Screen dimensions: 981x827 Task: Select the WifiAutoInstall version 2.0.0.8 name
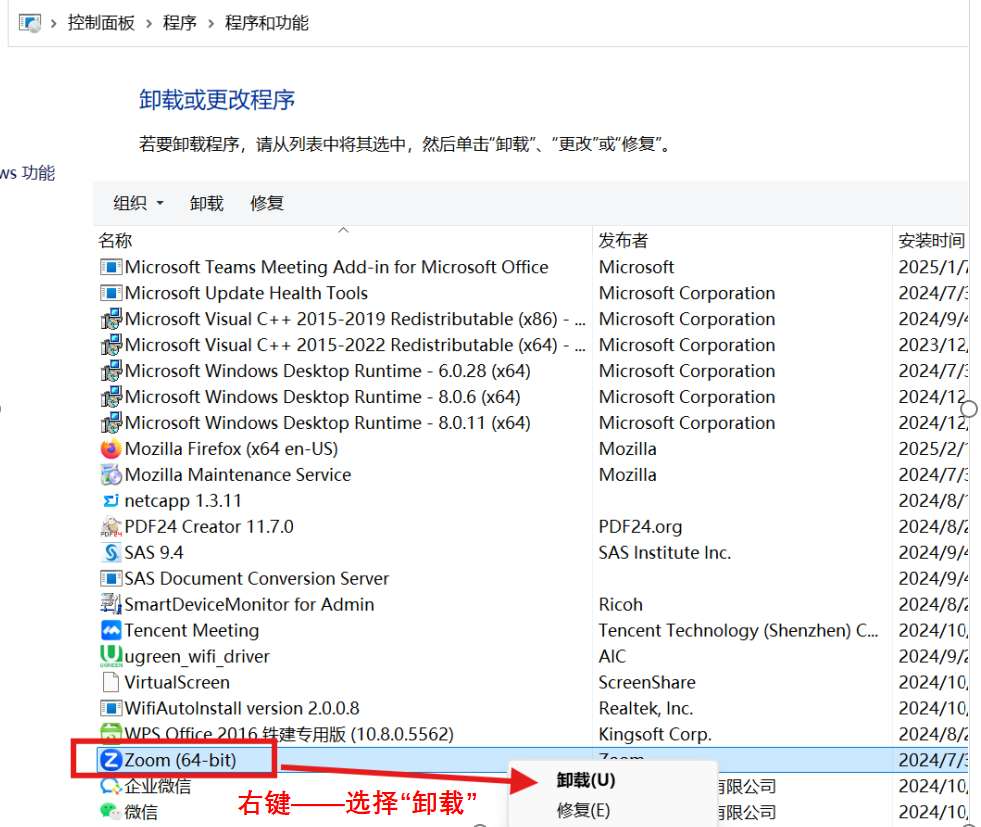pos(242,708)
